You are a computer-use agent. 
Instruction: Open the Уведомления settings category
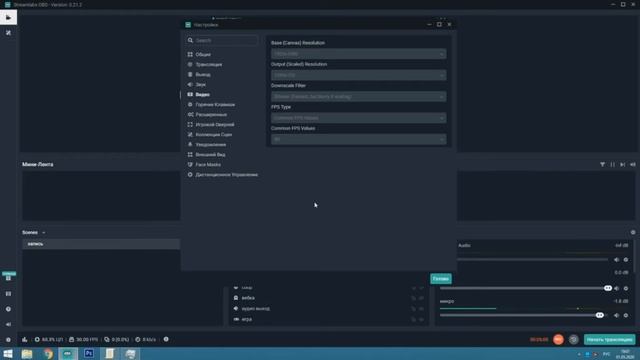211,144
